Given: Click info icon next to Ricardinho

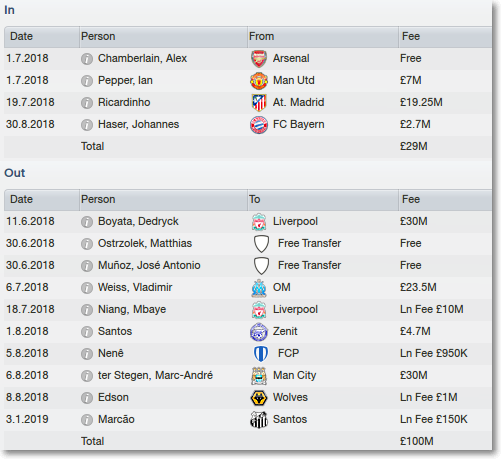Looking at the screenshot, I should pos(87,103).
